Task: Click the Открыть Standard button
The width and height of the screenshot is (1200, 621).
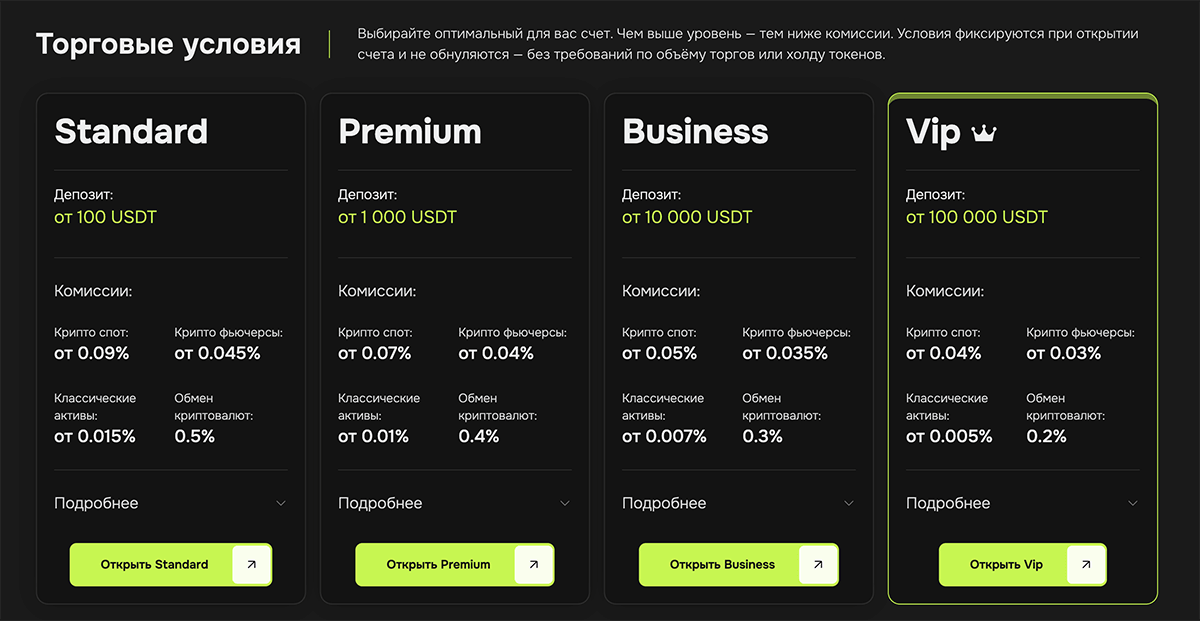Action: pyautogui.click(x=171, y=565)
